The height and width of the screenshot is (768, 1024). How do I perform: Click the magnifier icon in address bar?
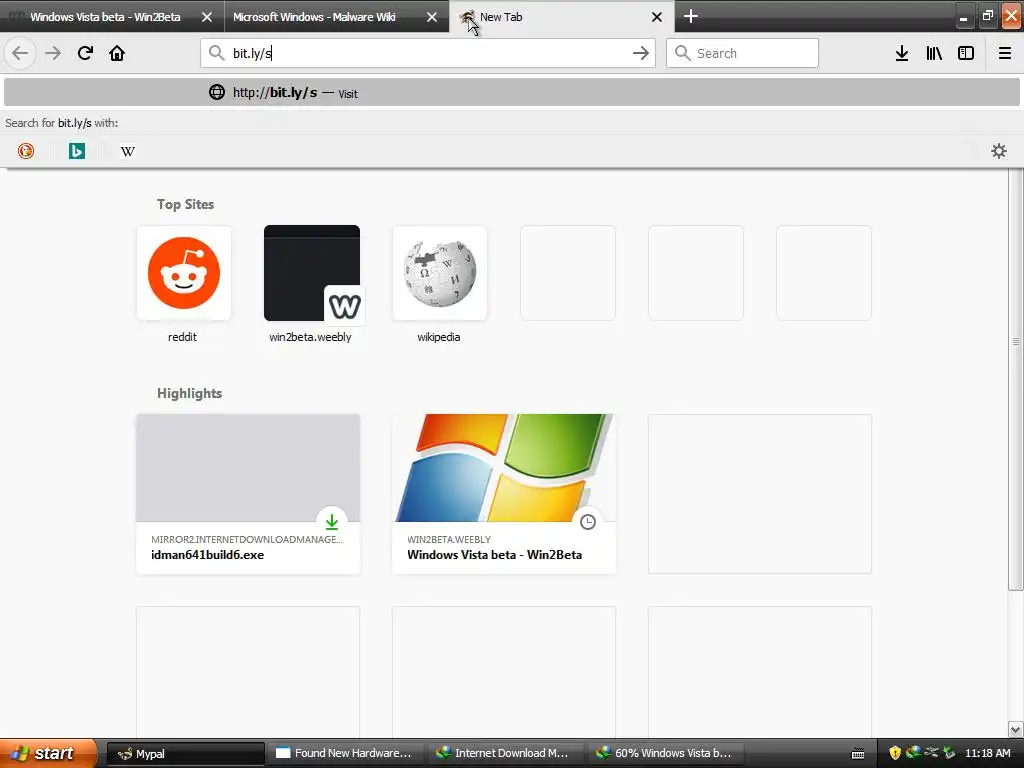(216, 53)
